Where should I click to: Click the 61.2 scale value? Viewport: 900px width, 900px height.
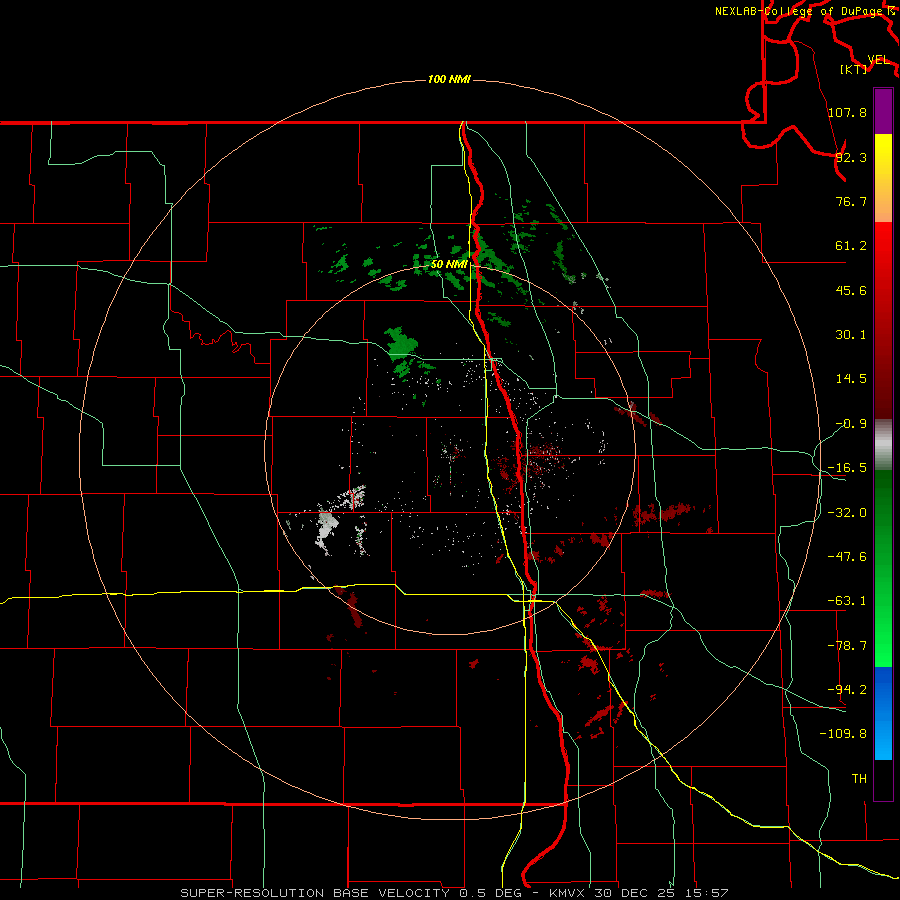(851, 246)
